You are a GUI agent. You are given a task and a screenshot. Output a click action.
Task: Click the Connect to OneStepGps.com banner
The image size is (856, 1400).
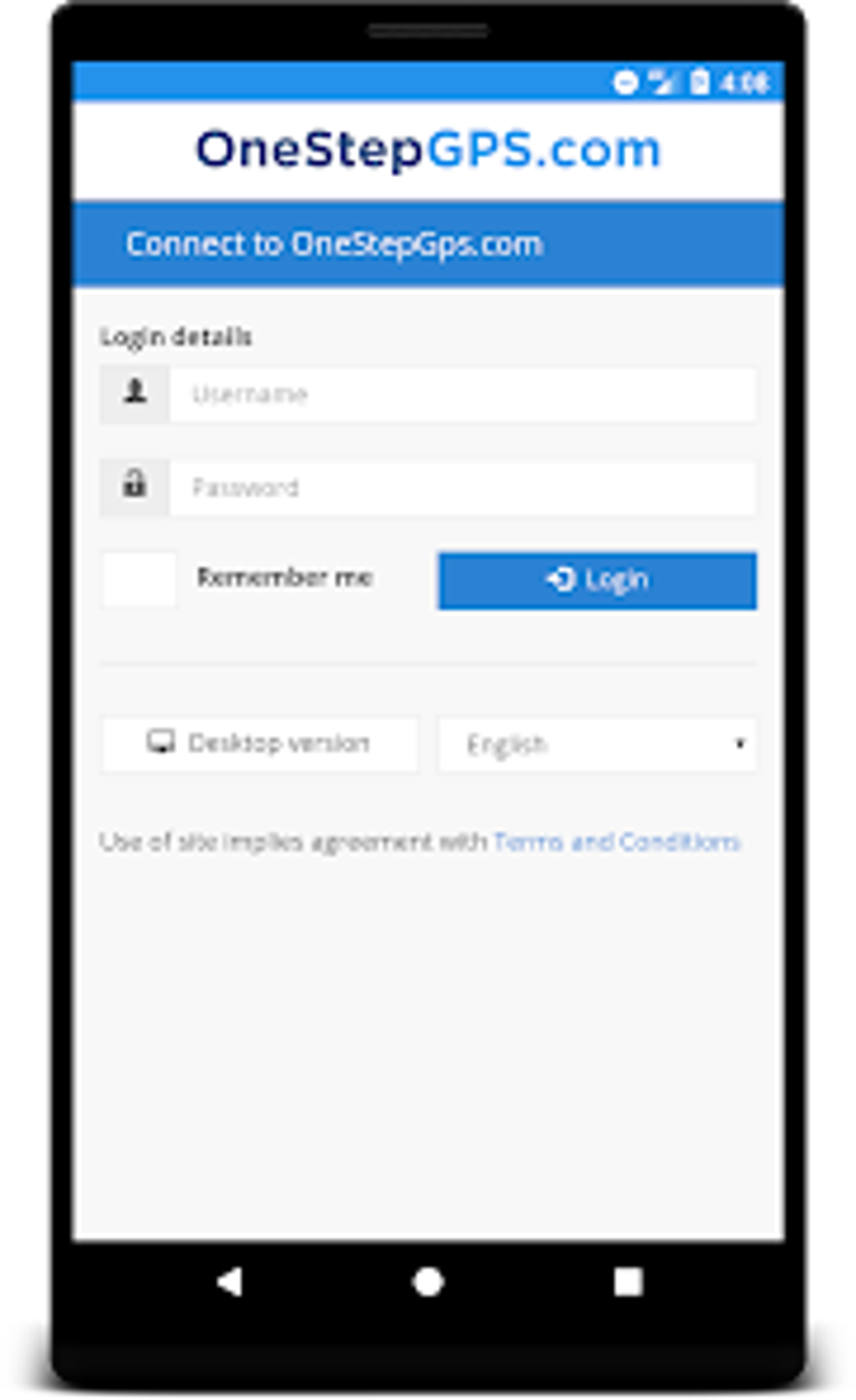(x=429, y=244)
